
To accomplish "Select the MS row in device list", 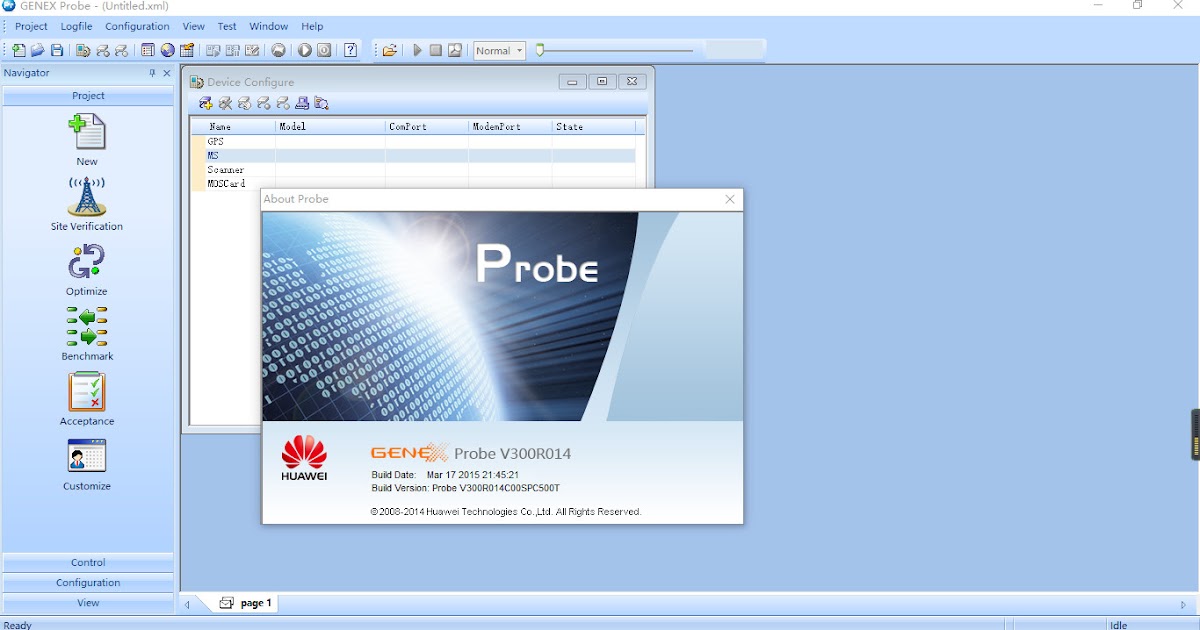I will click(x=414, y=156).
